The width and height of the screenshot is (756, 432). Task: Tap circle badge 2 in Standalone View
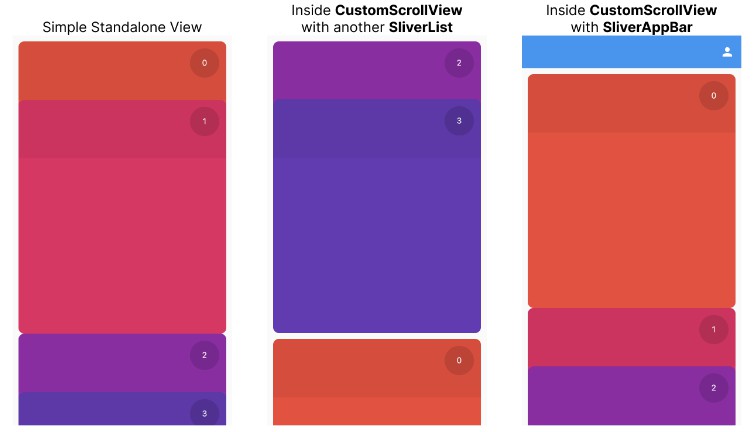tap(204, 355)
